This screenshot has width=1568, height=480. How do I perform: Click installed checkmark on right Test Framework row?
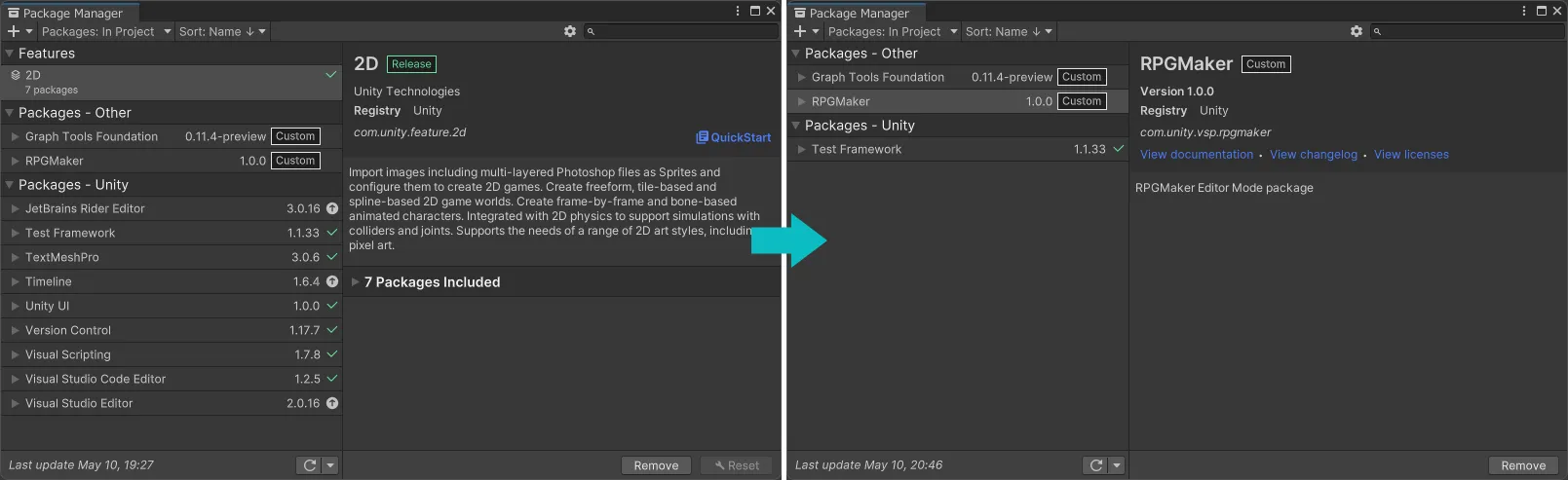tap(1119, 149)
